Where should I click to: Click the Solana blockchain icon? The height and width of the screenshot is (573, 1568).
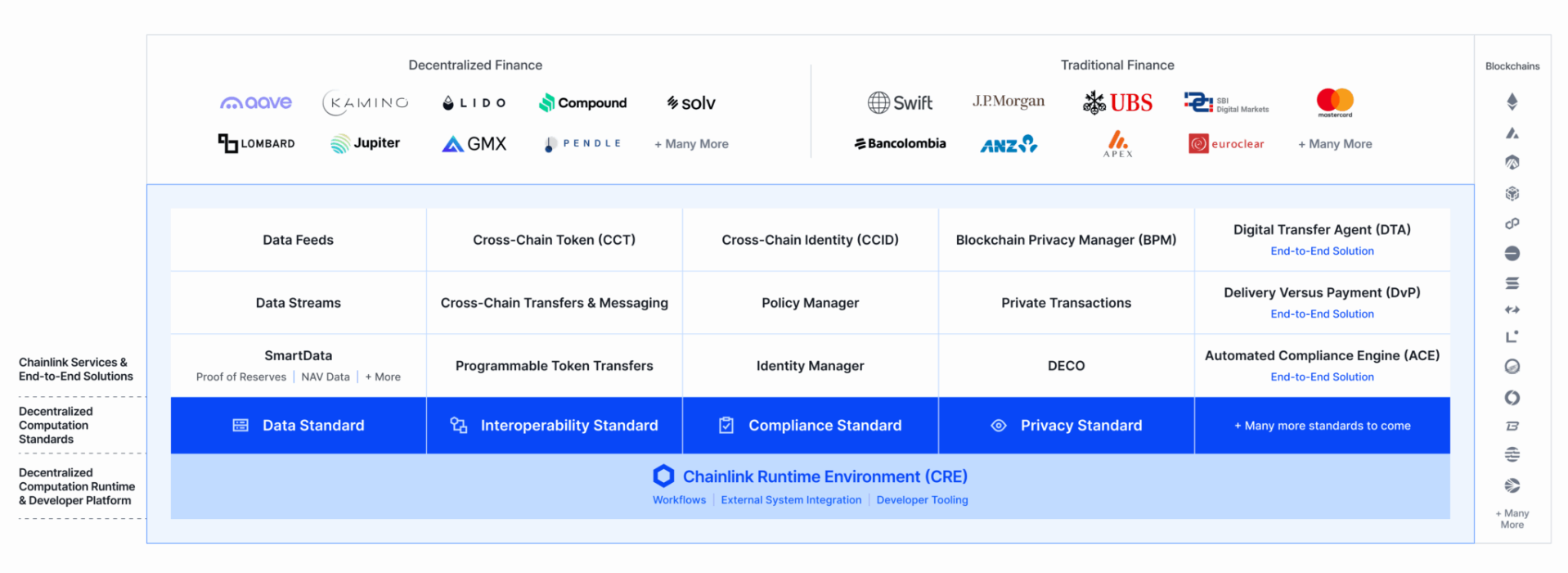click(x=1512, y=283)
